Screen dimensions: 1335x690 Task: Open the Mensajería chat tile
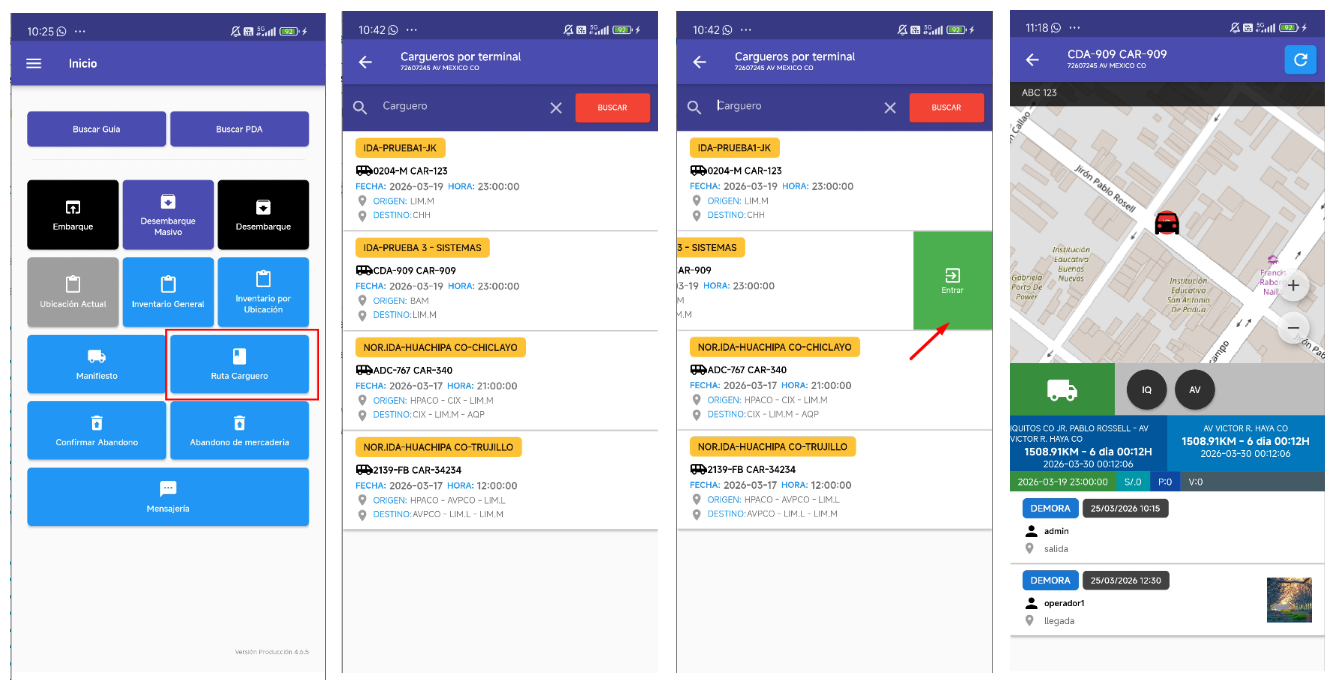pyautogui.click(x=168, y=496)
